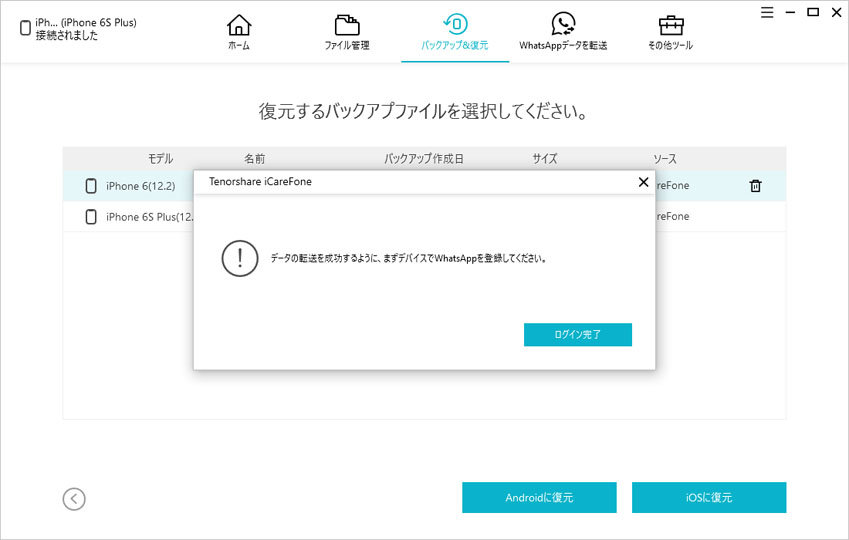Click the exclamation warning icon in dialog
This screenshot has width=849, height=540.
coord(240,258)
